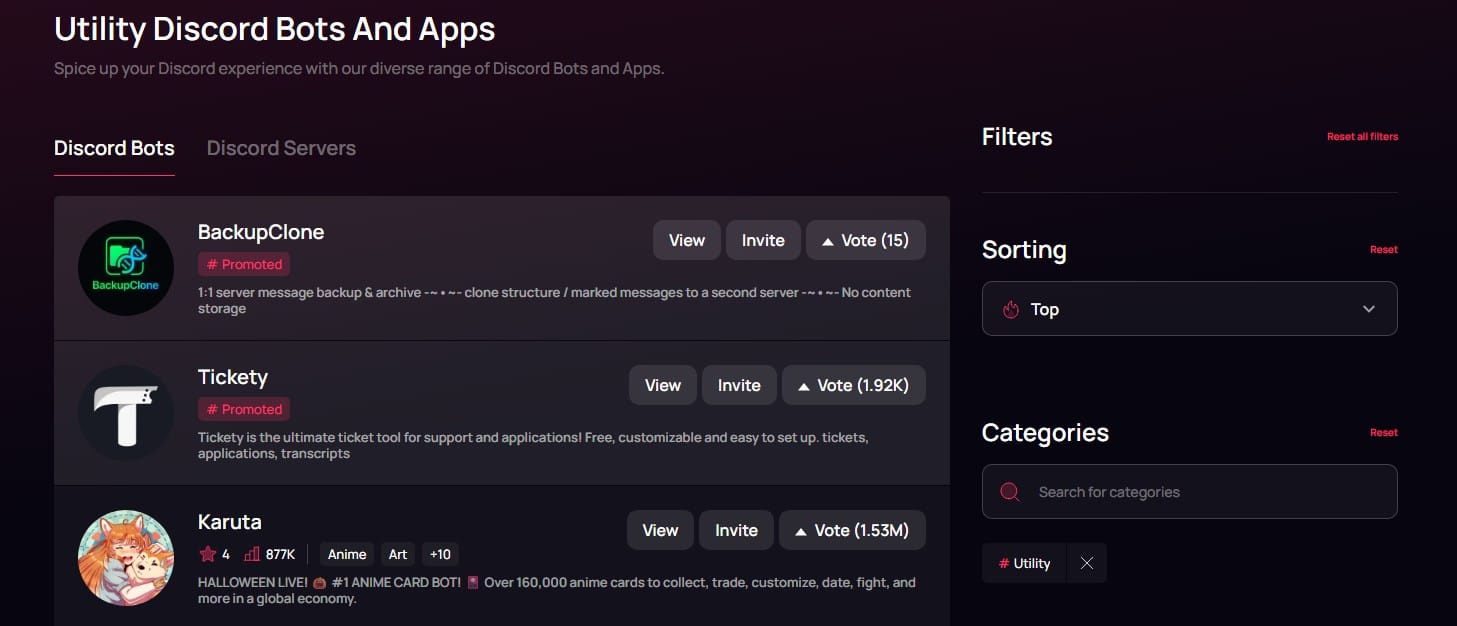Image resolution: width=1457 pixels, height=626 pixels.
Task: Click Tickety's hammer logo avatar
Action: [x=125, y=412]
